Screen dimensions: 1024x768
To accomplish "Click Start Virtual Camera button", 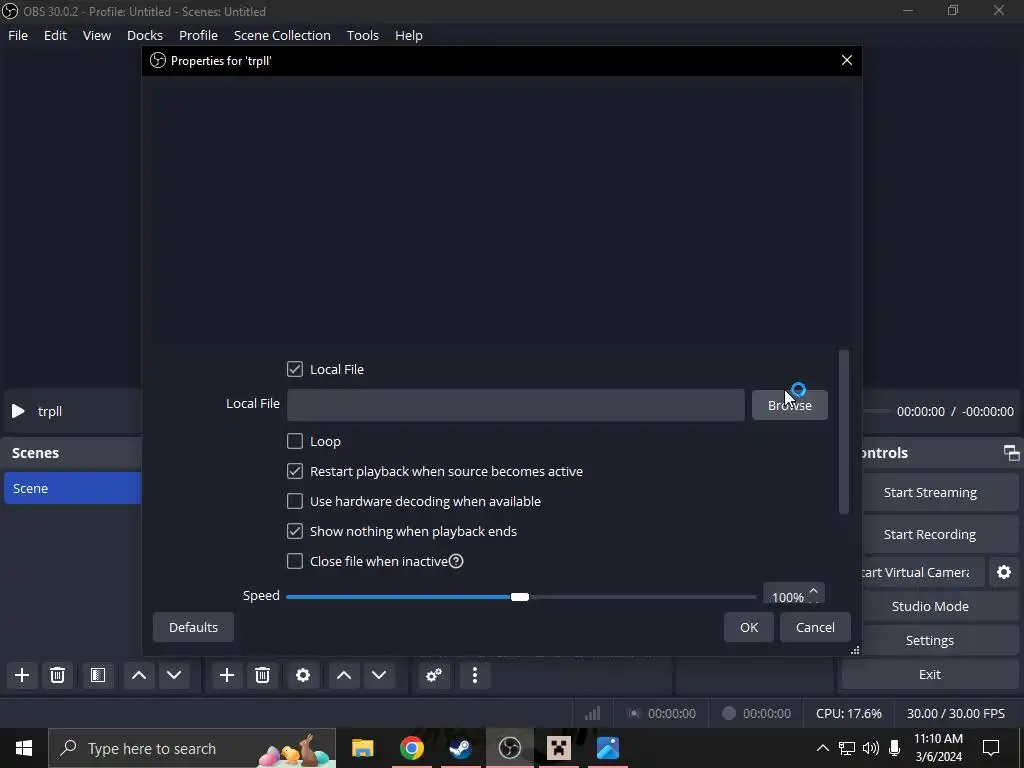I will (x=923, y=572).
